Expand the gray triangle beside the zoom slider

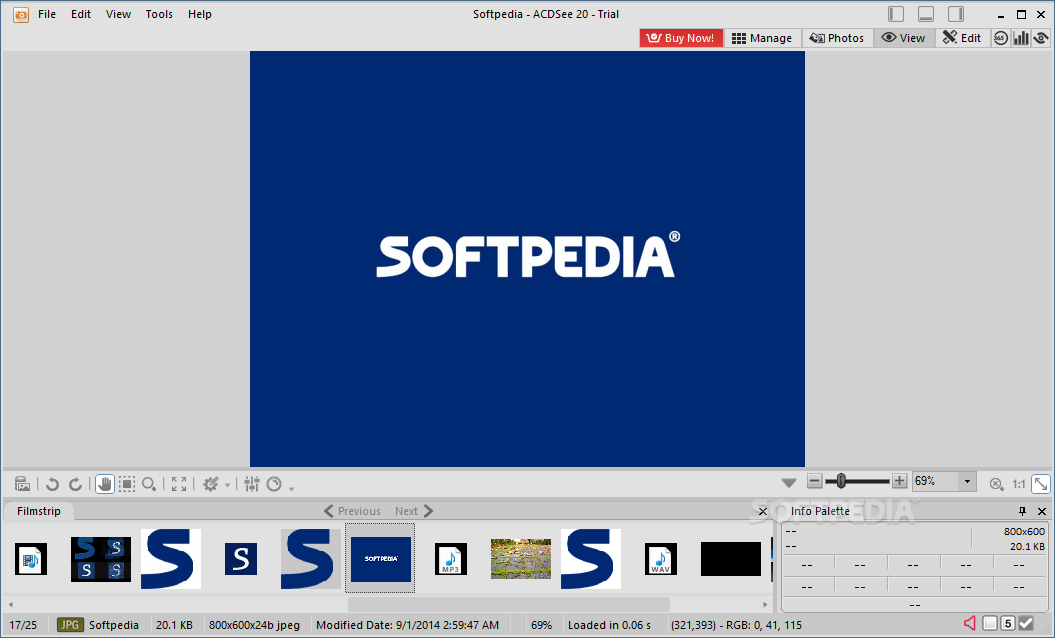pyautogui.click(x=789, y=483)
